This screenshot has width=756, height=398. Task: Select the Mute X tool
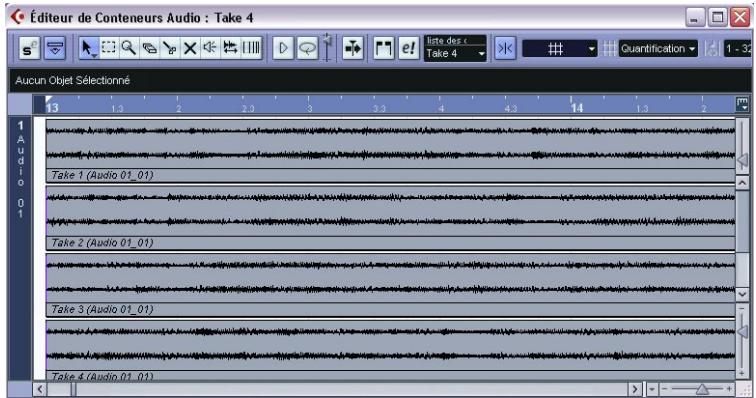click(190, 48)
